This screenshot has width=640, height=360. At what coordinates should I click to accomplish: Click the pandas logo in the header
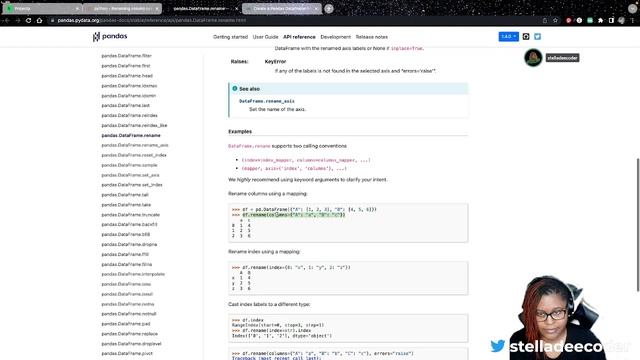click(110, 37)
